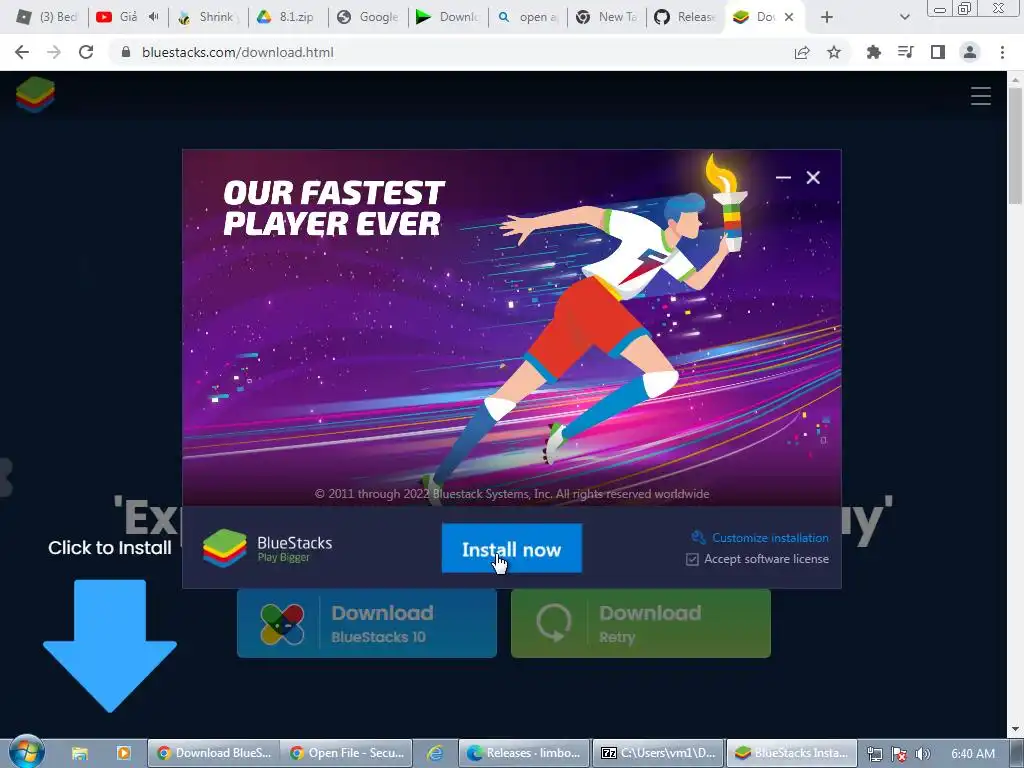This screenshot has height=768, width=1024.
Task: Switch to the Google tab
Action: tap(368, 17)
